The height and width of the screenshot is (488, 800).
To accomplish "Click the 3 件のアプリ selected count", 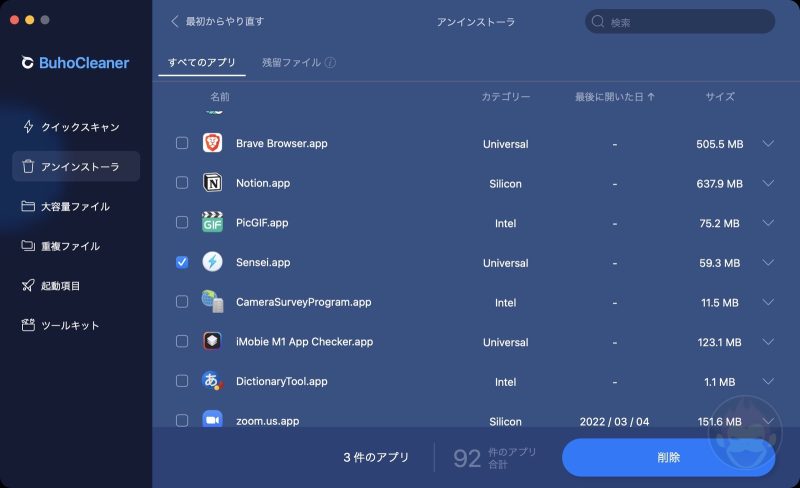I will tap(376, 457).
